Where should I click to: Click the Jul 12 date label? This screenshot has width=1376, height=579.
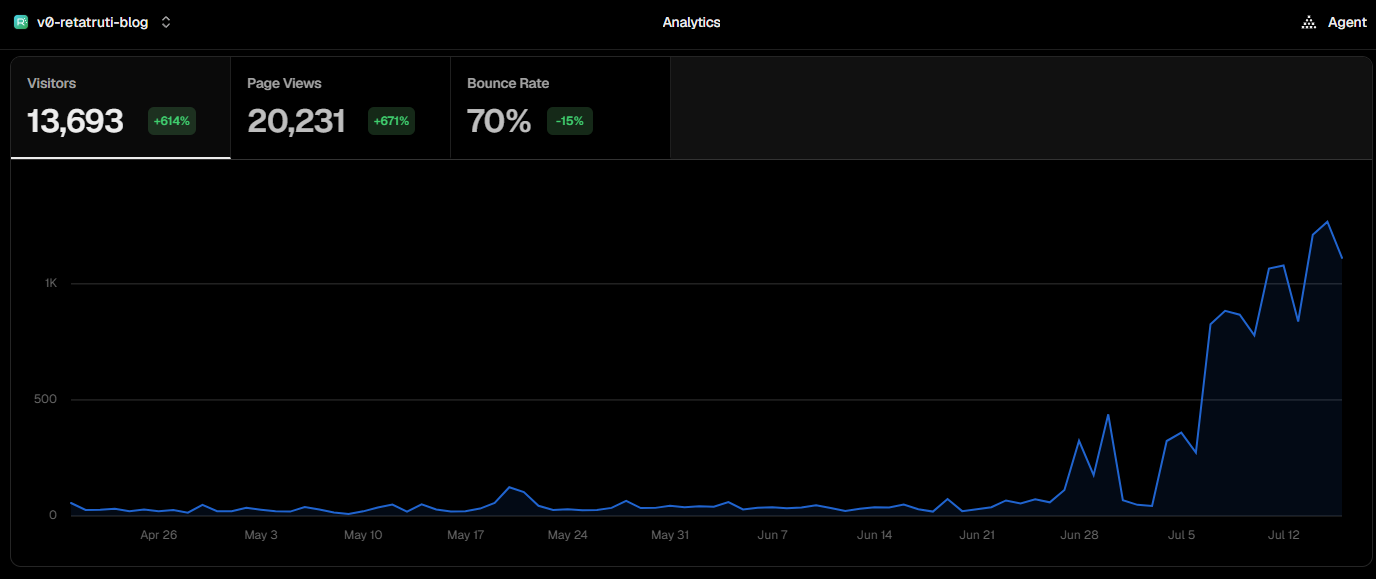(x=1283, y=535)
